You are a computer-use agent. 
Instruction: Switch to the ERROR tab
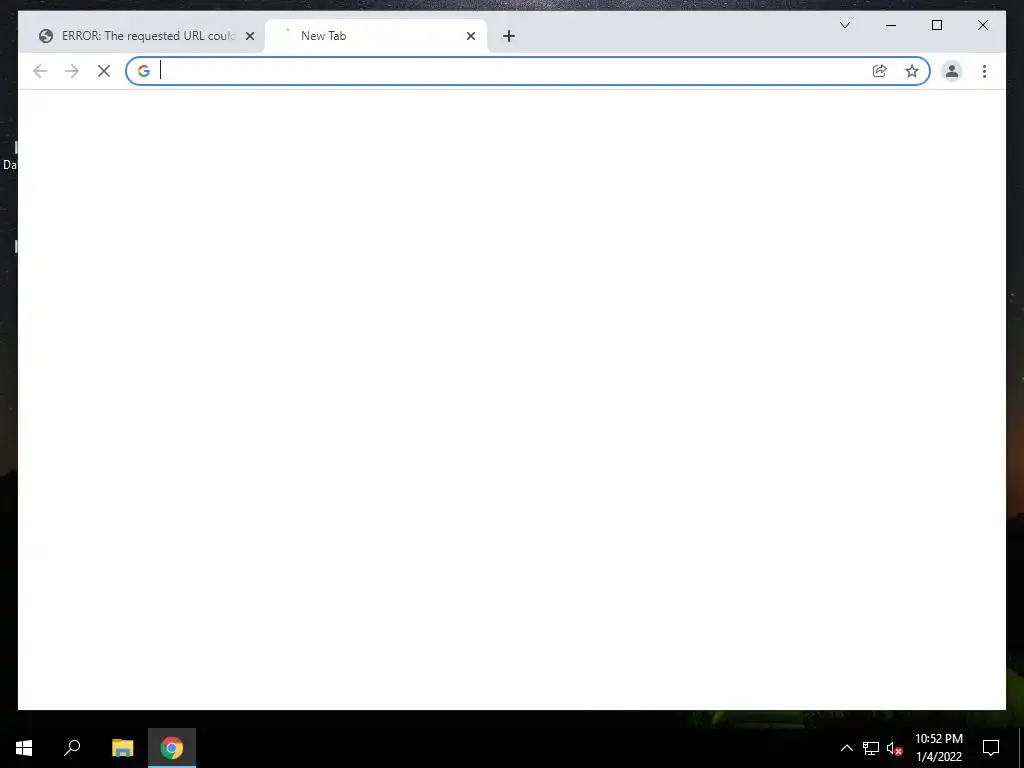pyautogui.click(x=146, y=36)
